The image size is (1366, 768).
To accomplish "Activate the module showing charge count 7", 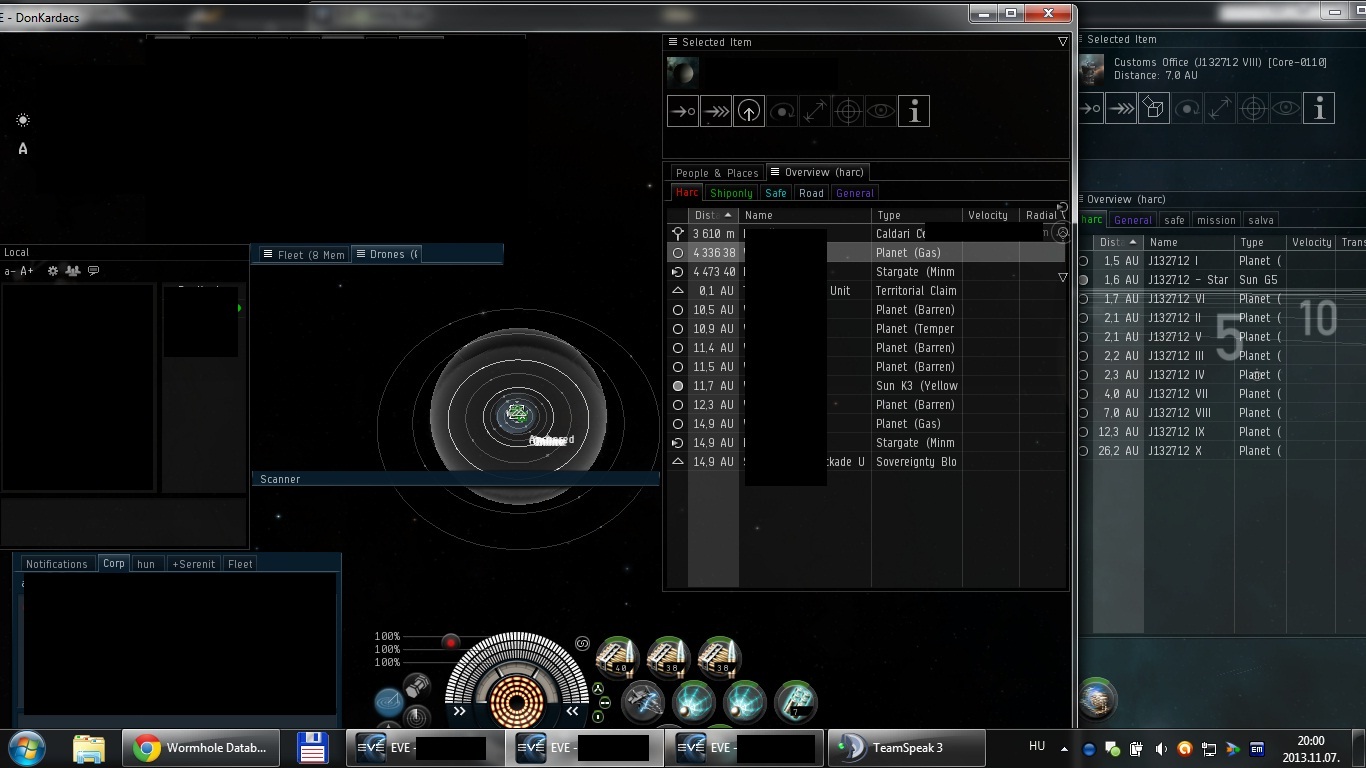I will pos(796,701).
